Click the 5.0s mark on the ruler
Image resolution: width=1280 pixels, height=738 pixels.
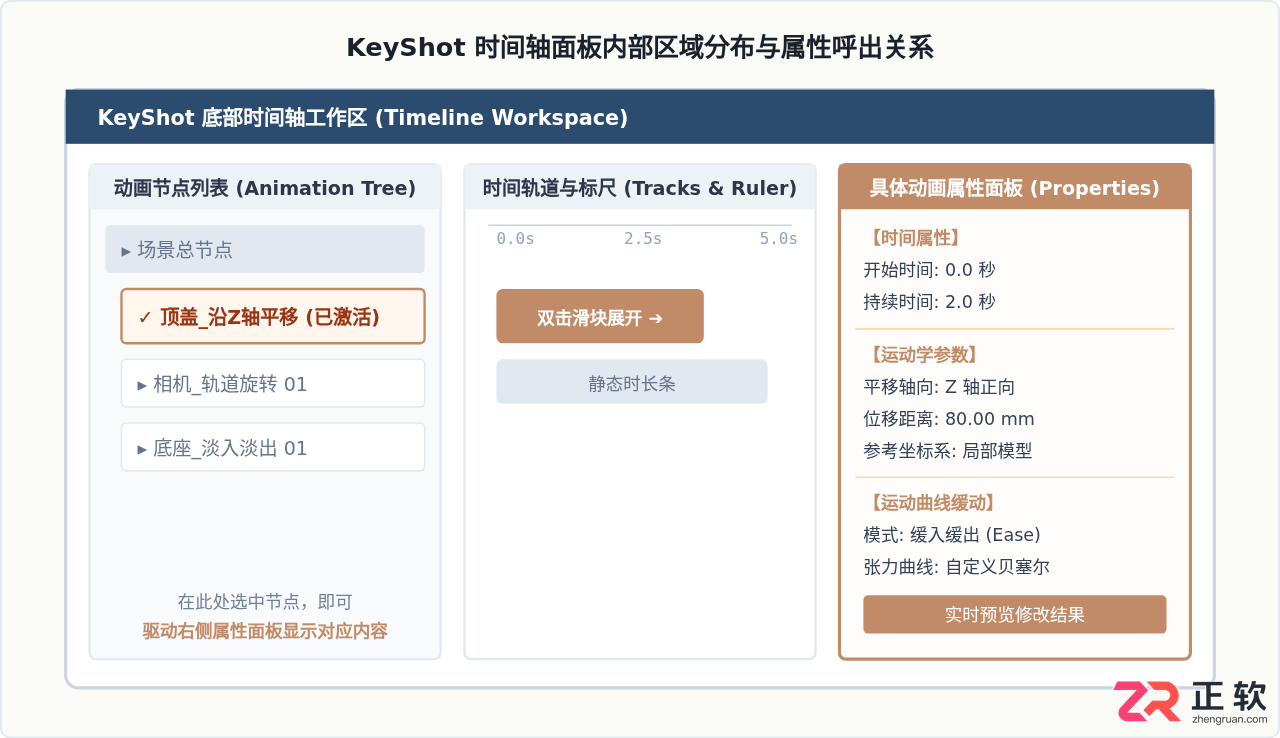[x=778, y=239]
